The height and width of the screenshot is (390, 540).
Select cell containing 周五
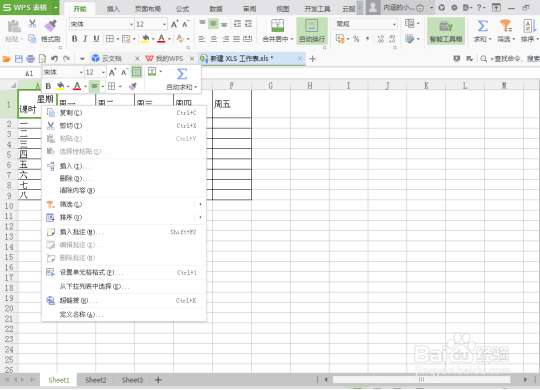click(x=232, y=104)
